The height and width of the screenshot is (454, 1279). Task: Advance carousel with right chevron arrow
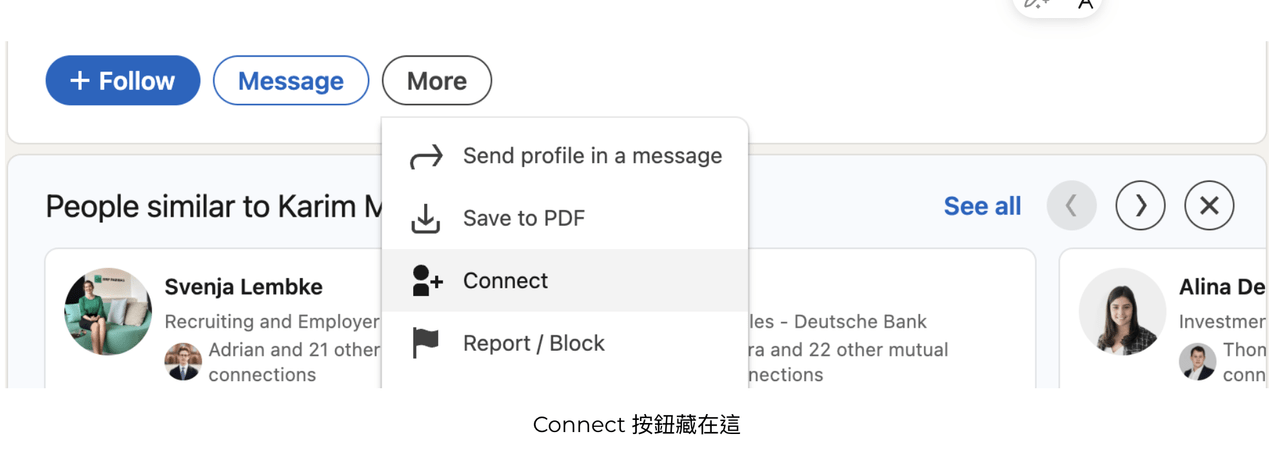coord(1141,206)
